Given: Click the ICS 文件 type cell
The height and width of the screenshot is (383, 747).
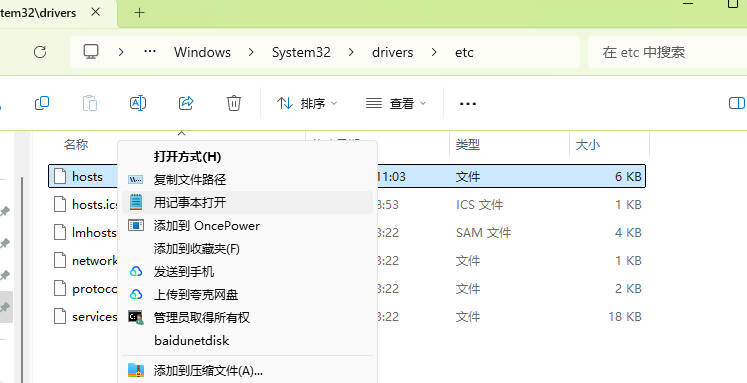Looking at the screenshot, I should click(x=479, y=204).
